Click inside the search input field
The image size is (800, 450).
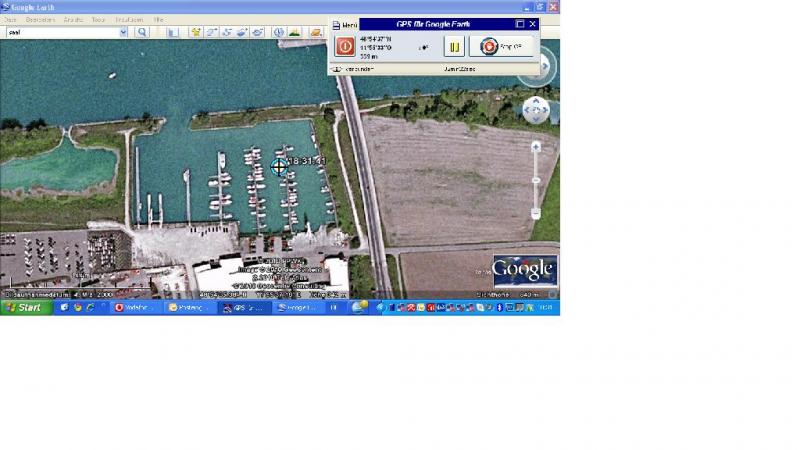tap(62, 32)
